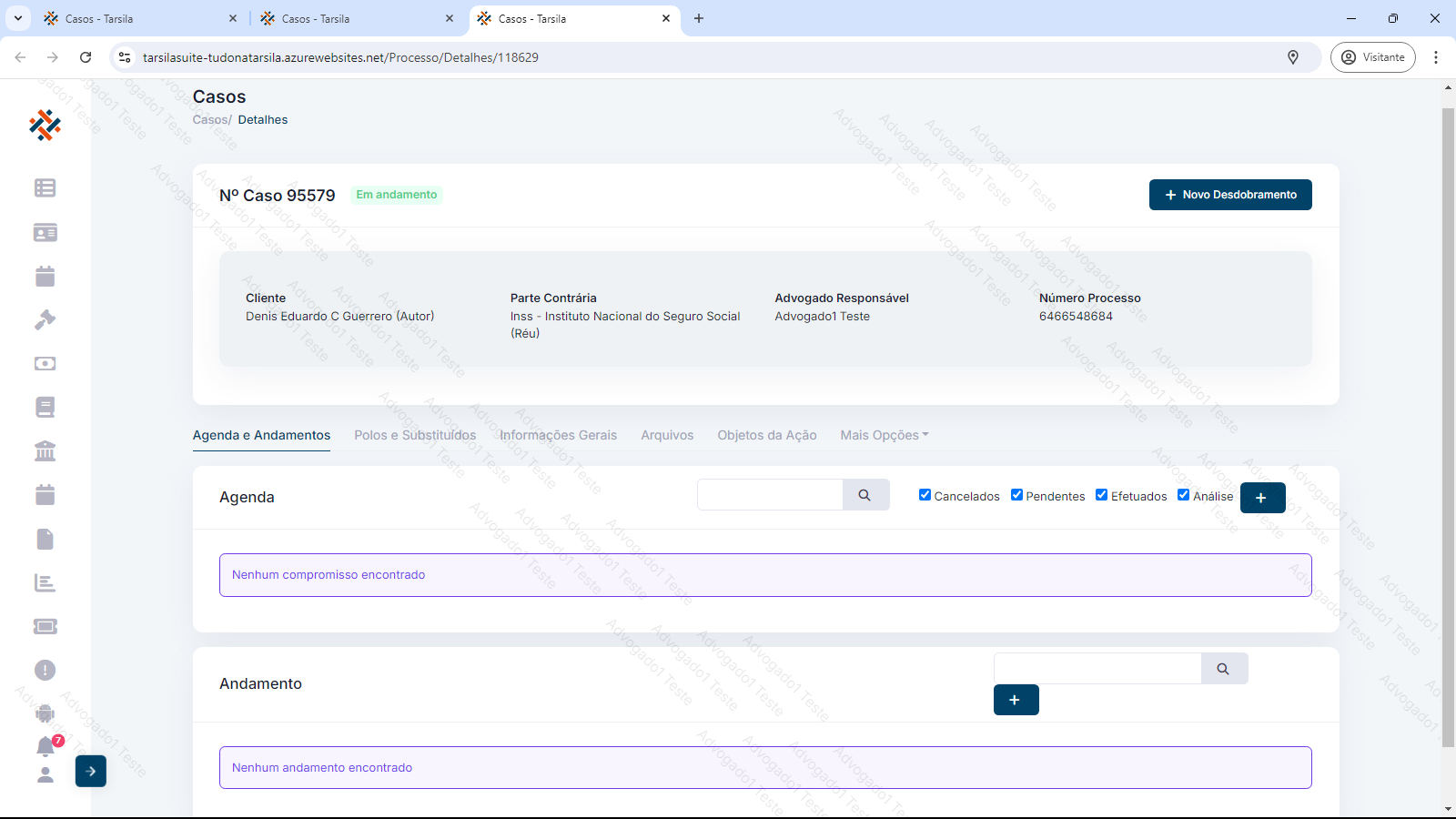Click the Android robot sidebar icon
The width and height of the screenshot is (1456, 819).
tap(45, 713)
